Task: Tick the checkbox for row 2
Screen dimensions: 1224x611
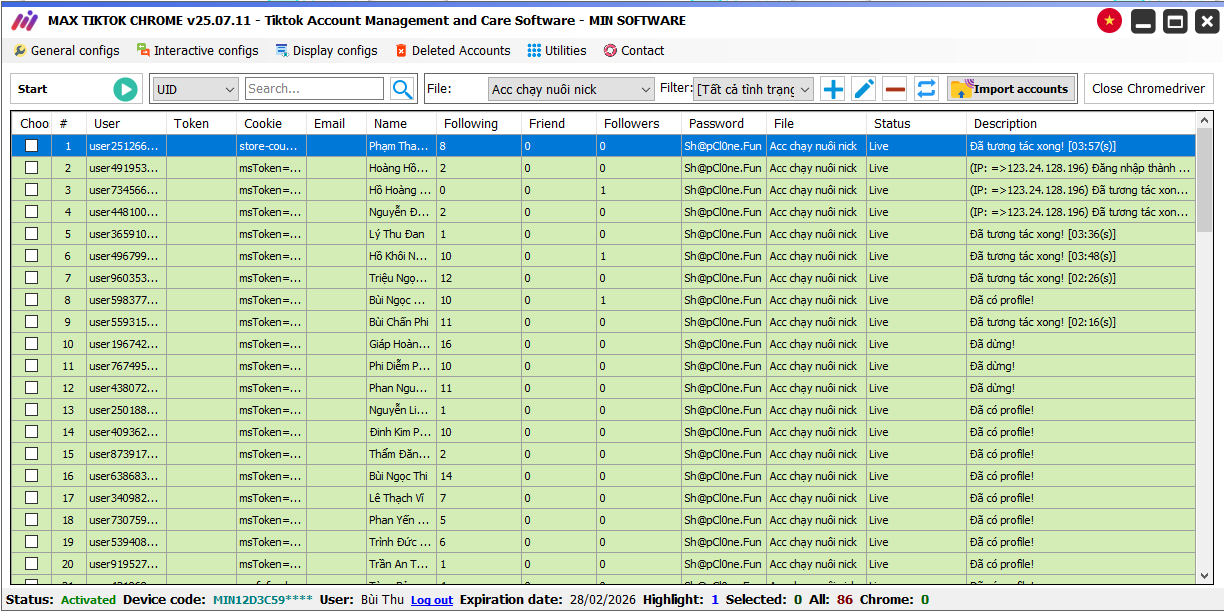Action: 32,168
